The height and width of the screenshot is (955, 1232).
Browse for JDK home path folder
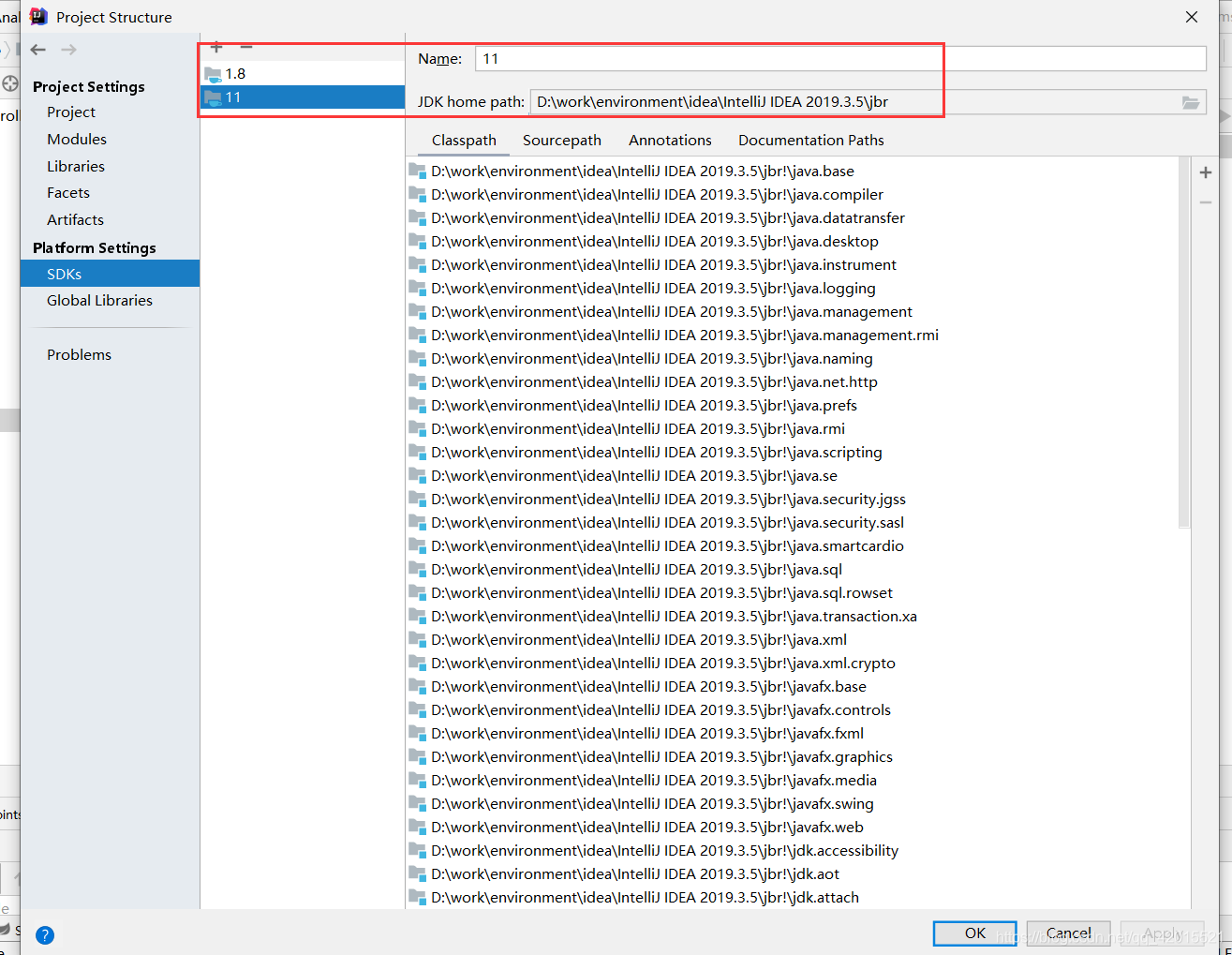[x=1191, y=102]
